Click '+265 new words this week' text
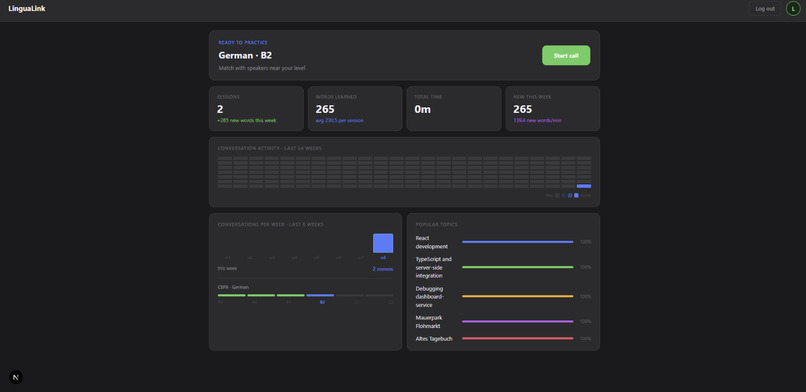Screen dimensions: 806x392 point(247,121)
